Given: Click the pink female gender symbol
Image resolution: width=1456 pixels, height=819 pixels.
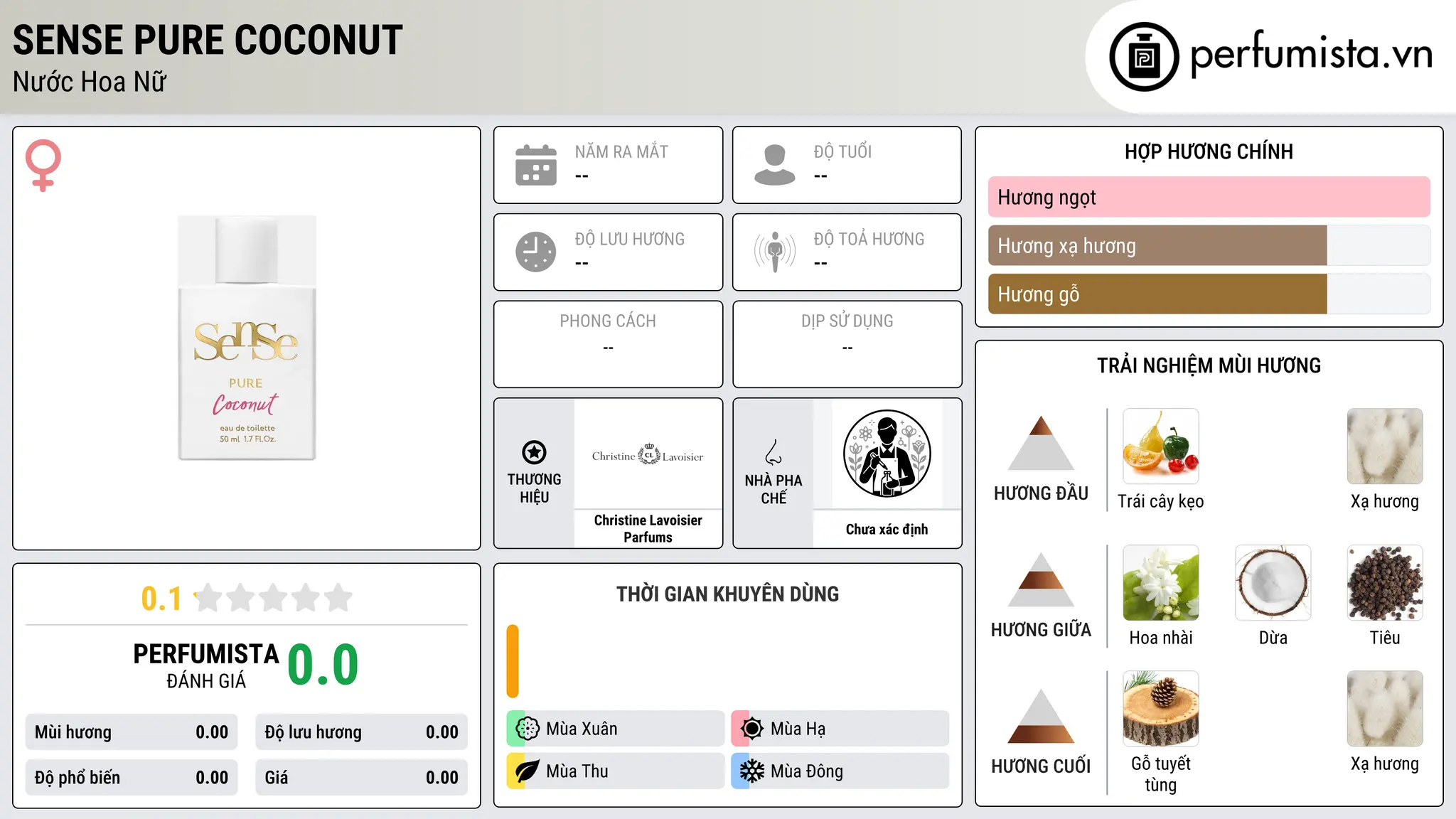Looking at the screenshot, I should (x=43, y=165).
